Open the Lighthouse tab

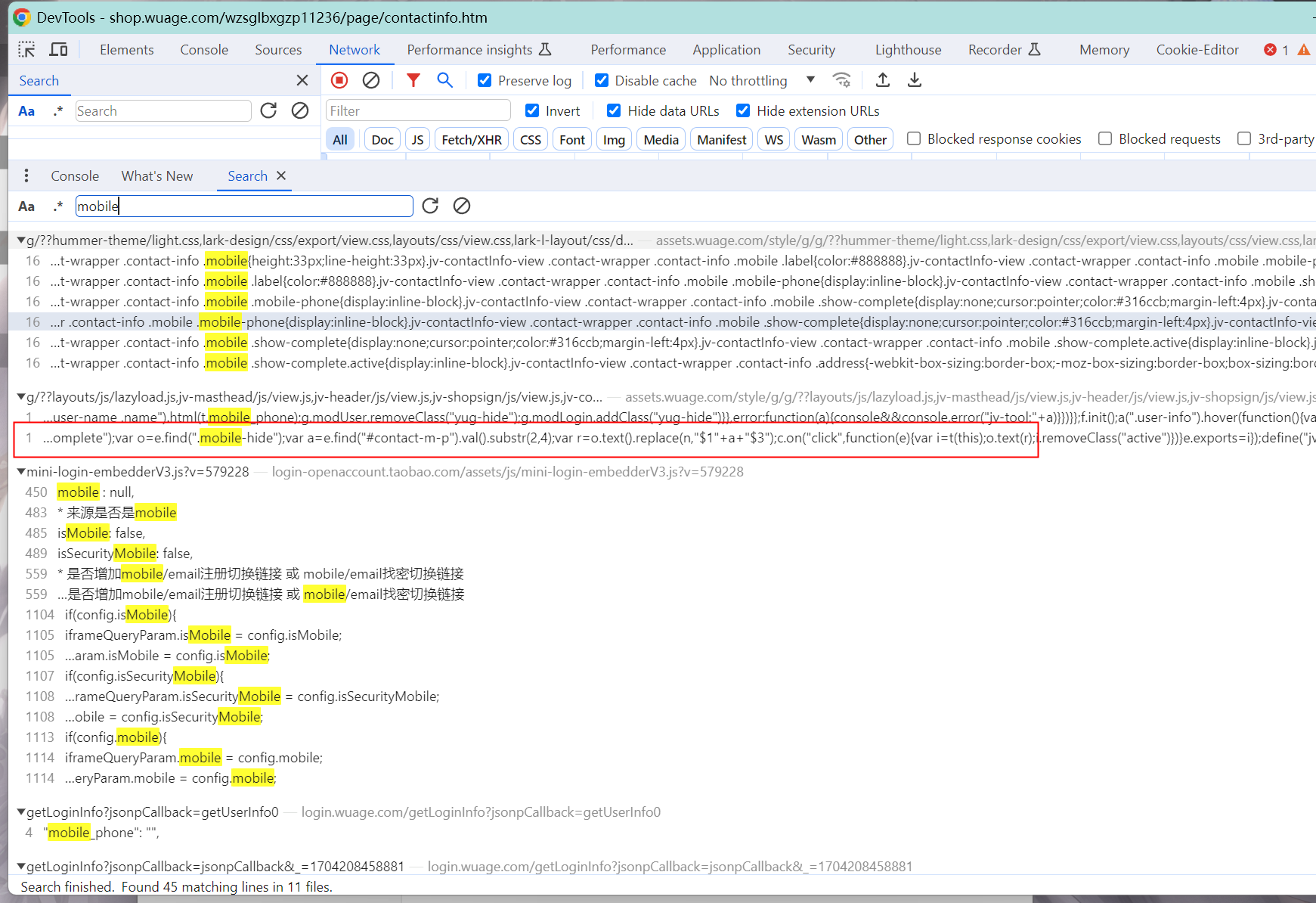[908, 50]
